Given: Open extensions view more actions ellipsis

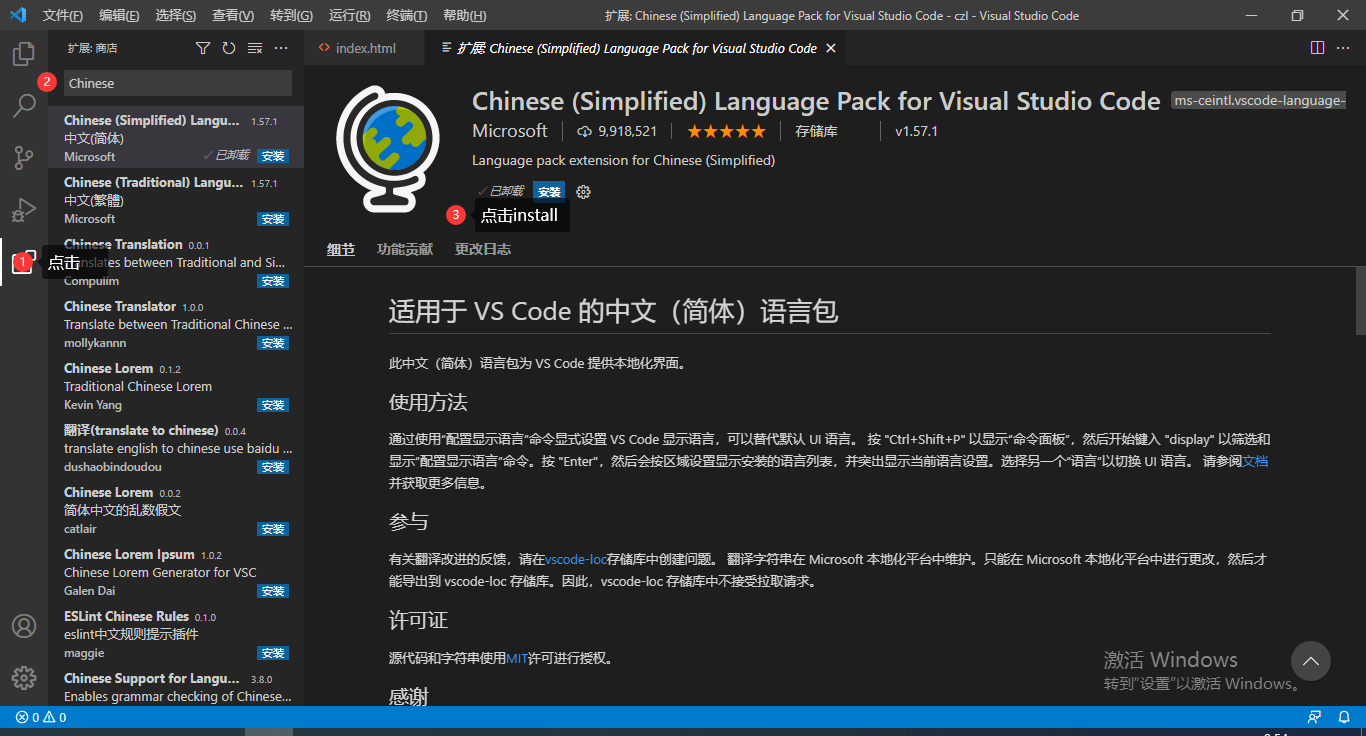Looking at the screenshot, I should point(281,48).
